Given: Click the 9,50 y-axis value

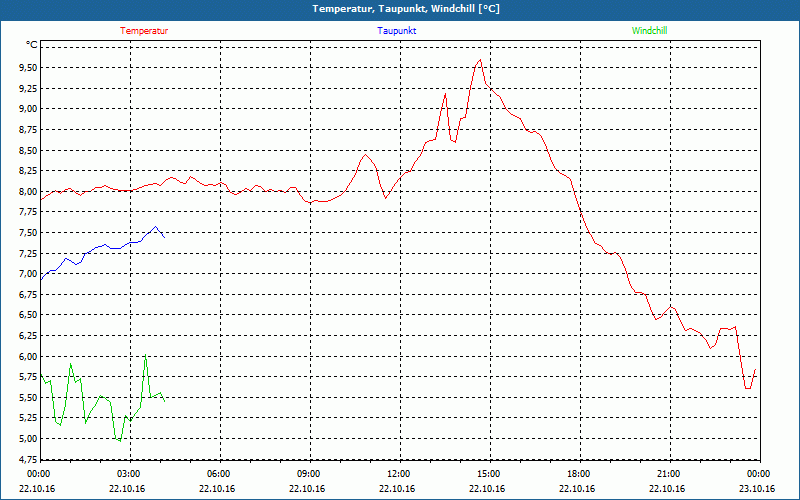Looking at the screenshot, I should (28, 67).
